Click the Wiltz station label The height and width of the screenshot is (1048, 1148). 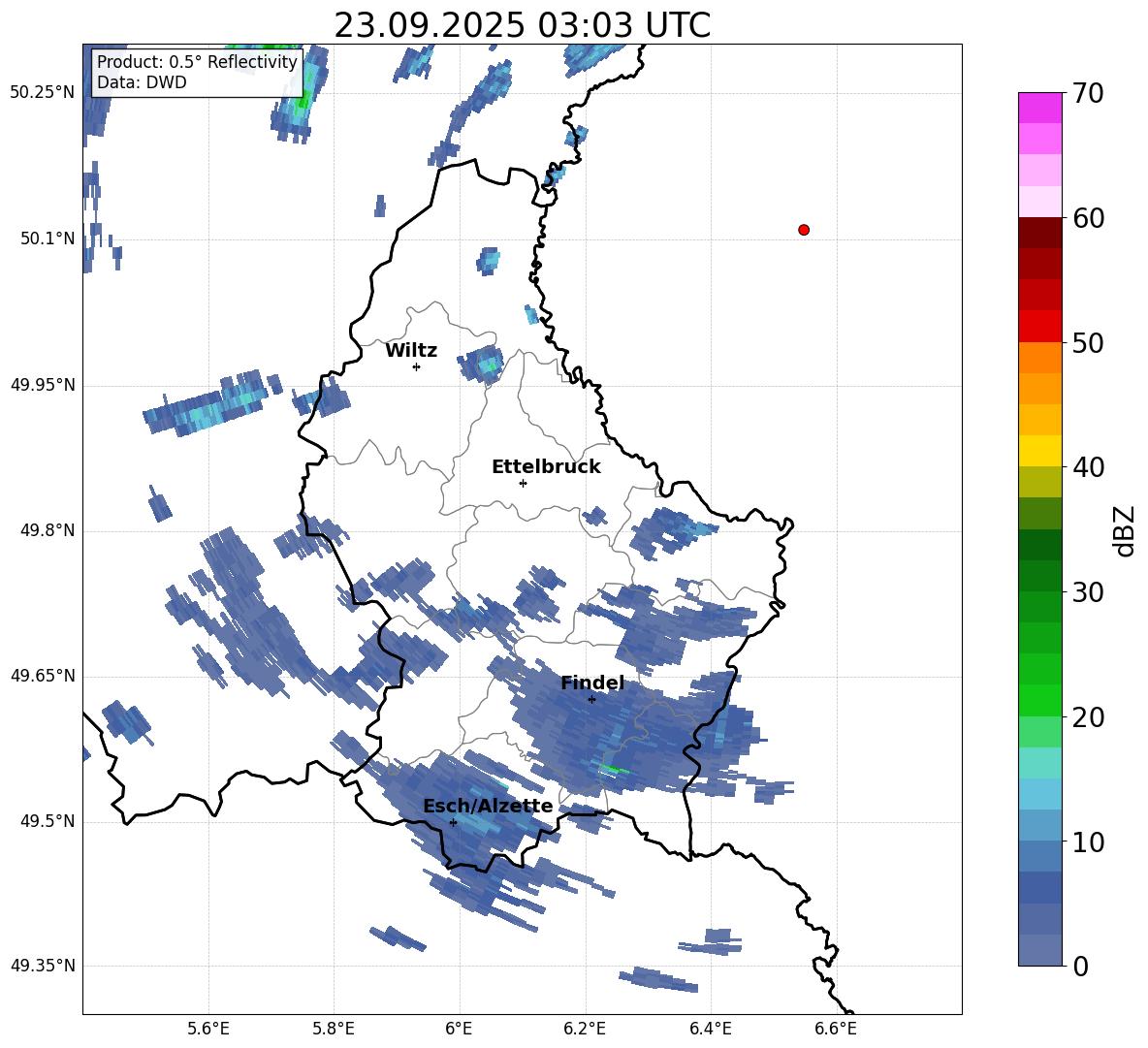[411, 351]
